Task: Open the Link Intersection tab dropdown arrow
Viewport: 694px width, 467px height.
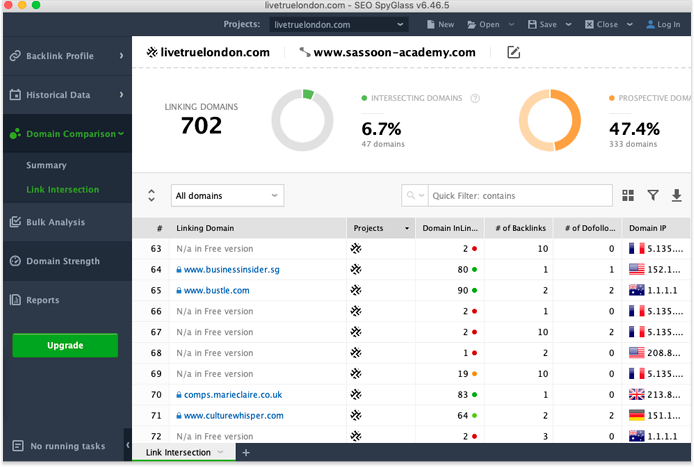Action: 220,452
